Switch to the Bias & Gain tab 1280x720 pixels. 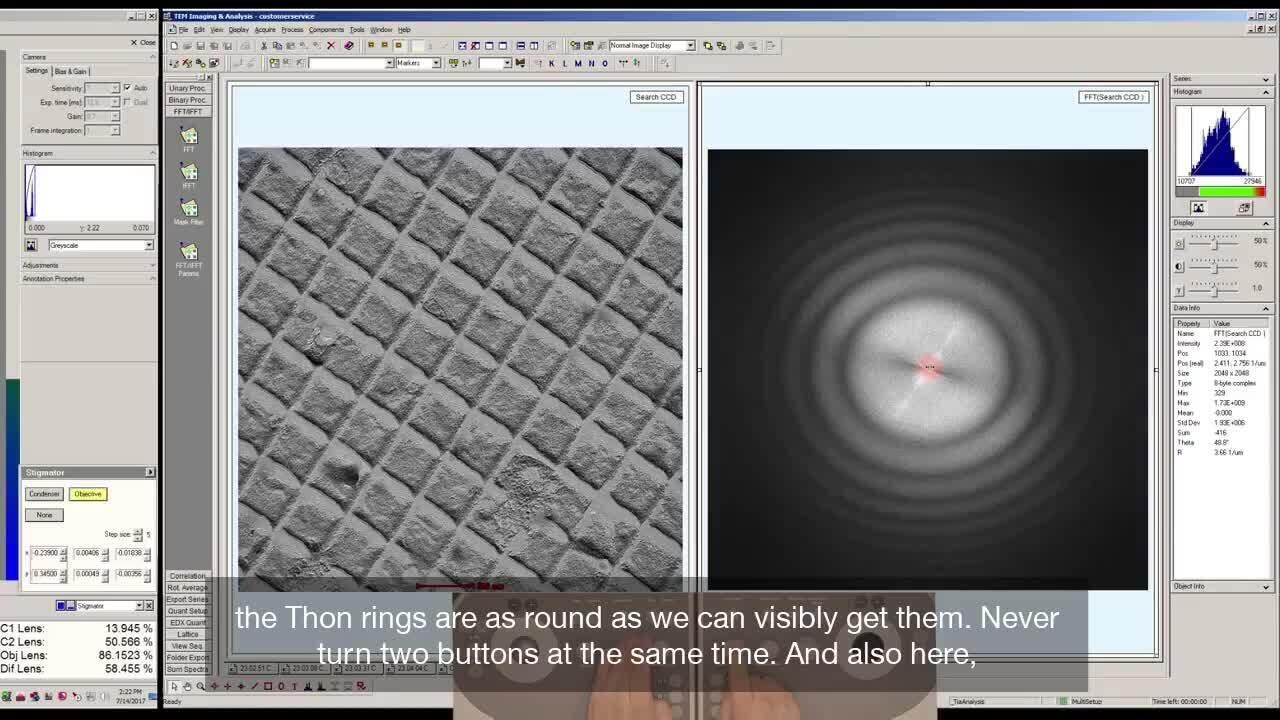coord(71,71)
